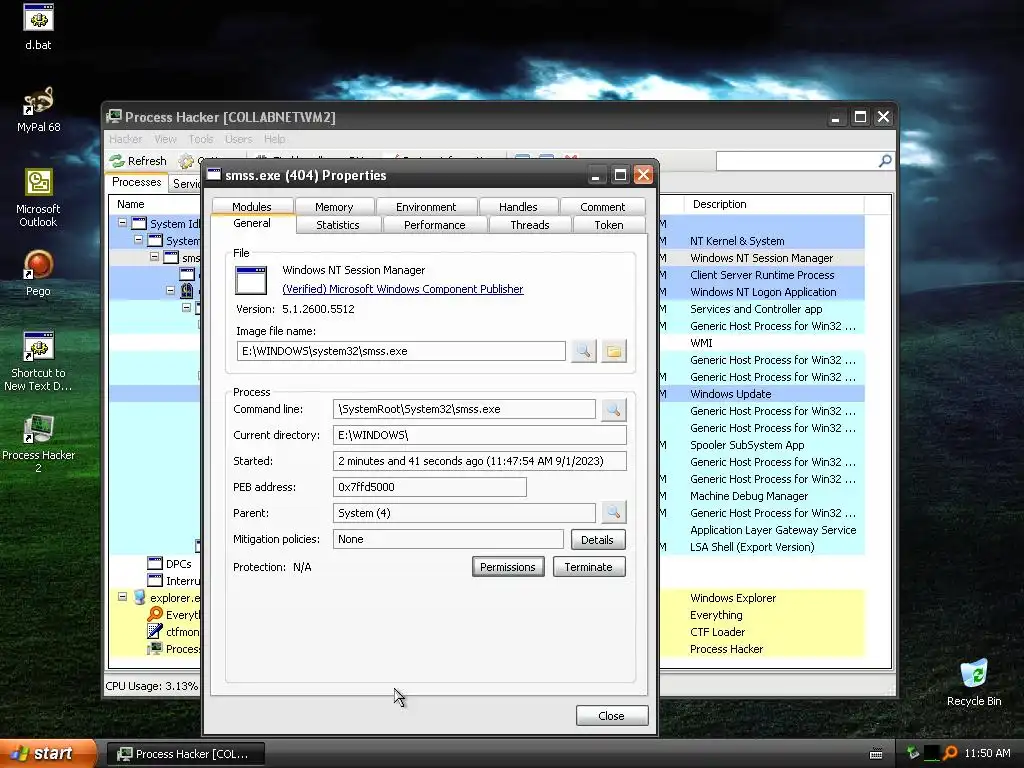
Task: Select the General tab
Action: [x=252, y=223]
